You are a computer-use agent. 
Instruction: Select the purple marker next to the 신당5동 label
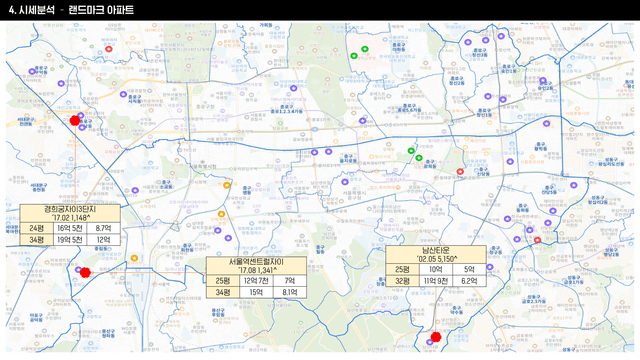[x=573, y=185]
